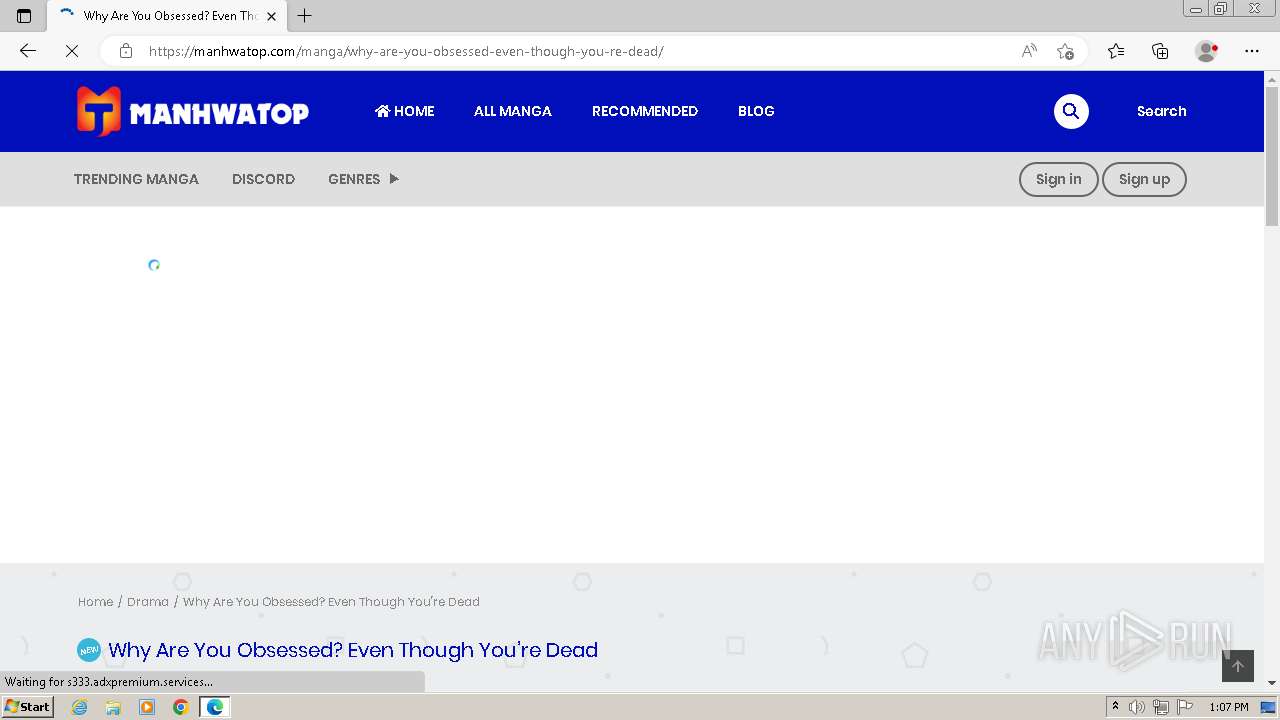Open TRENDING MANGA section
Viewport: 1280px width, 720px height.
(136, 179)
